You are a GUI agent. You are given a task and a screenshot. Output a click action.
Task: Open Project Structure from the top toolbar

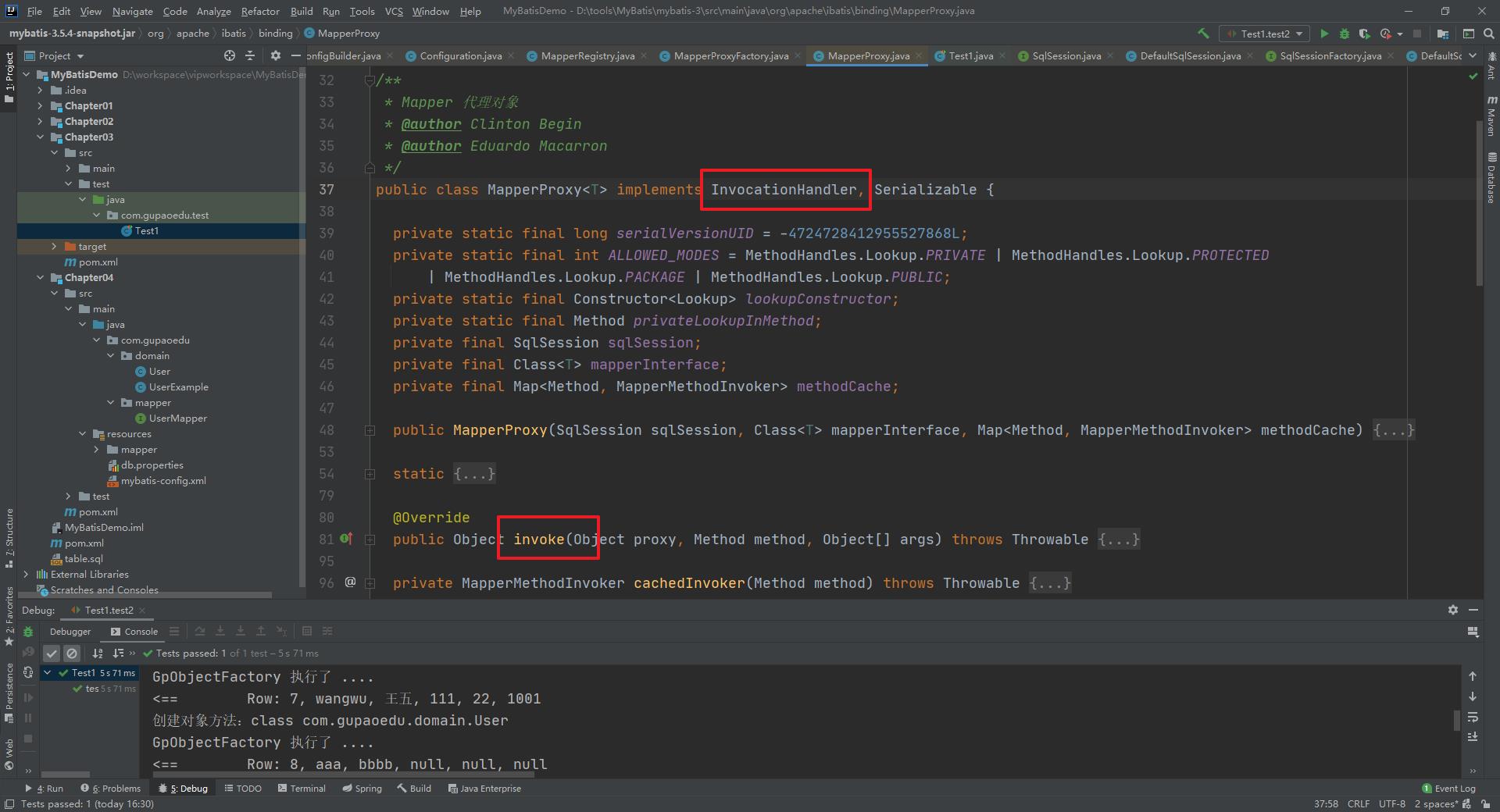point(1443,34)
